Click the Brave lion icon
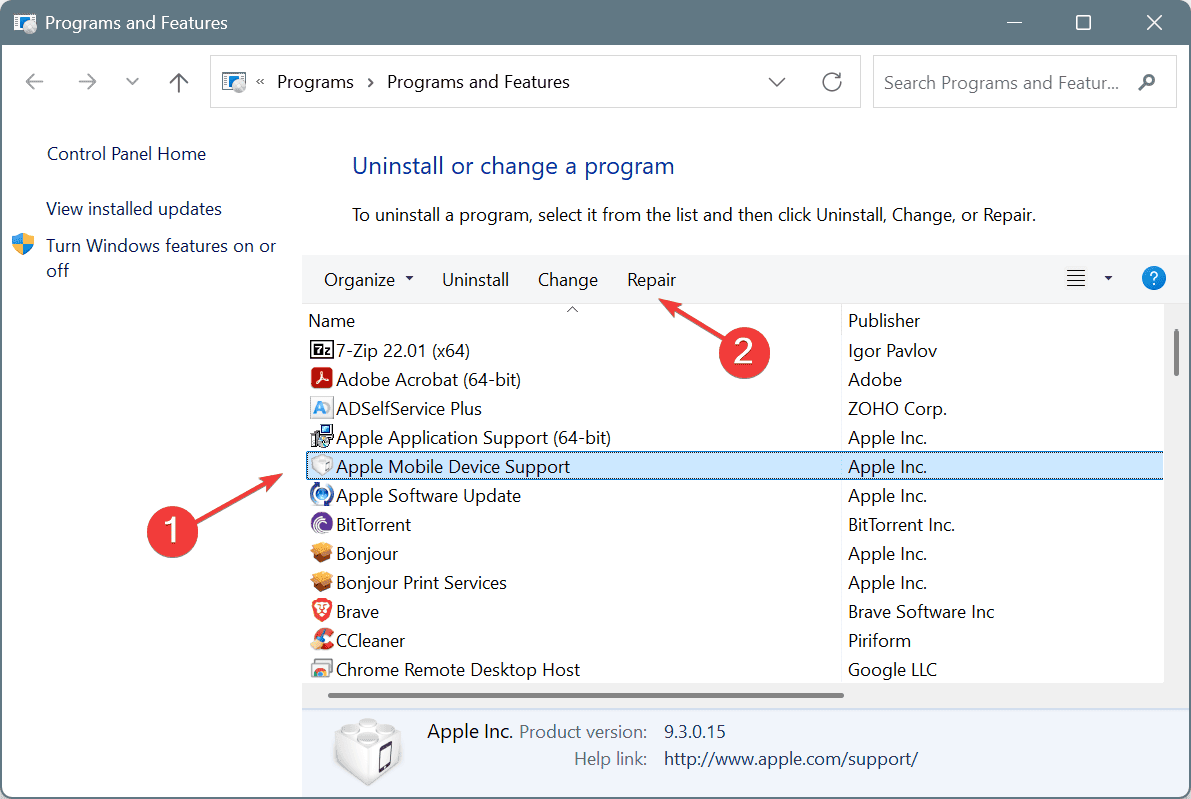The width and height of the screenshot is (1191, 799). click(322, 611)
